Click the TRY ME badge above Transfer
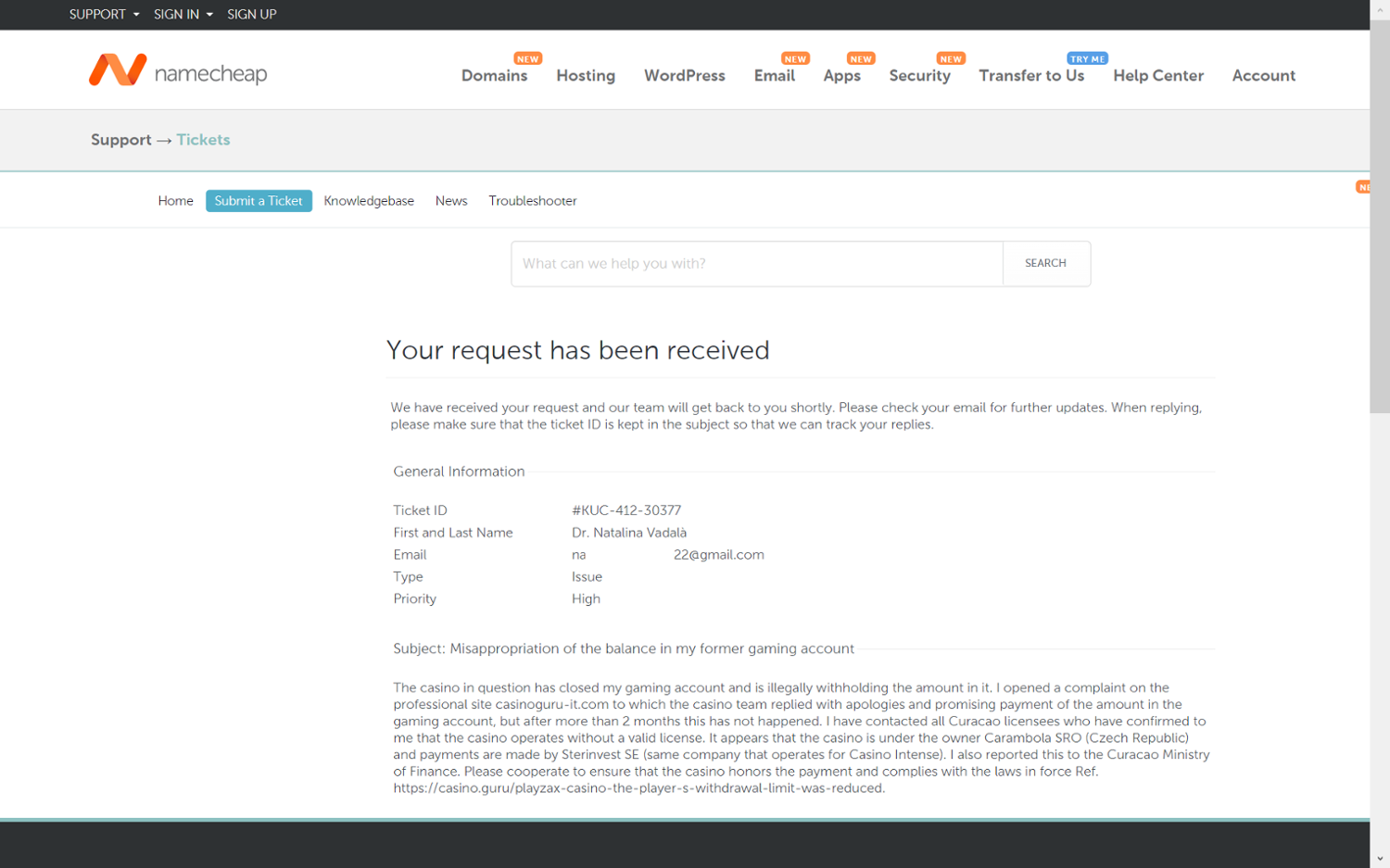The height and width of the screenshot is (868, 1390). [x=1088, y=58]
